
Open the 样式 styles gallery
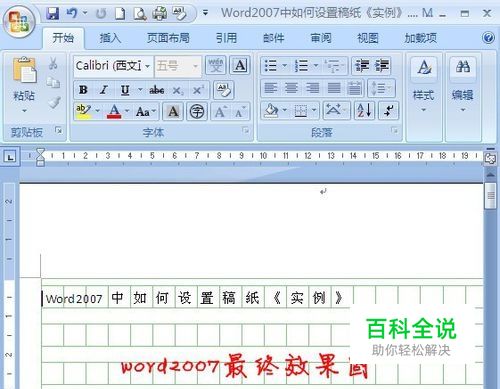(424, 84)
